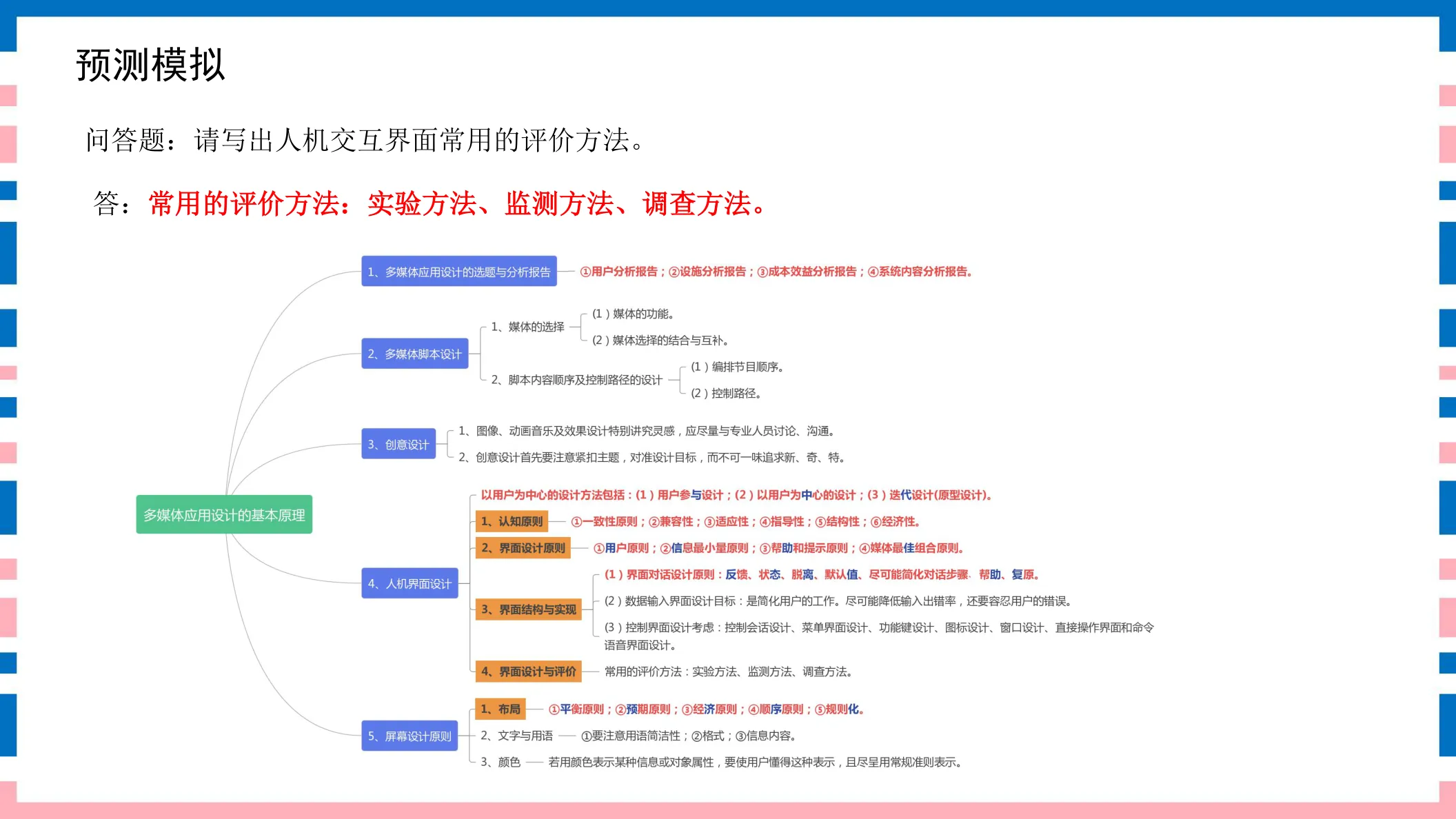
Task: Click the mind-map text 常用的评价方法：实验方法、监测方法
Action: click(x=730, y=671)
